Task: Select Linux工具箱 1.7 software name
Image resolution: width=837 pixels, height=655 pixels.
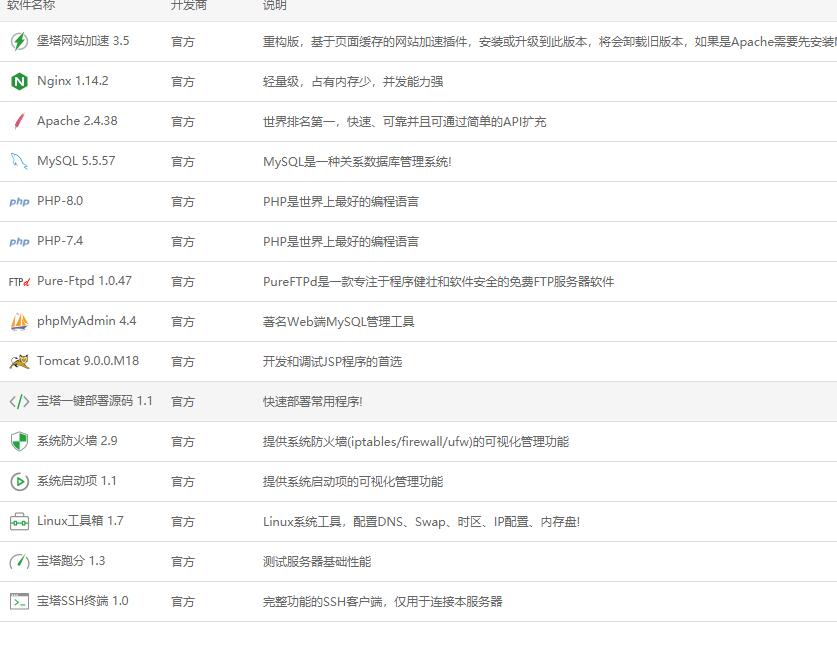Action: pos(80,521)
